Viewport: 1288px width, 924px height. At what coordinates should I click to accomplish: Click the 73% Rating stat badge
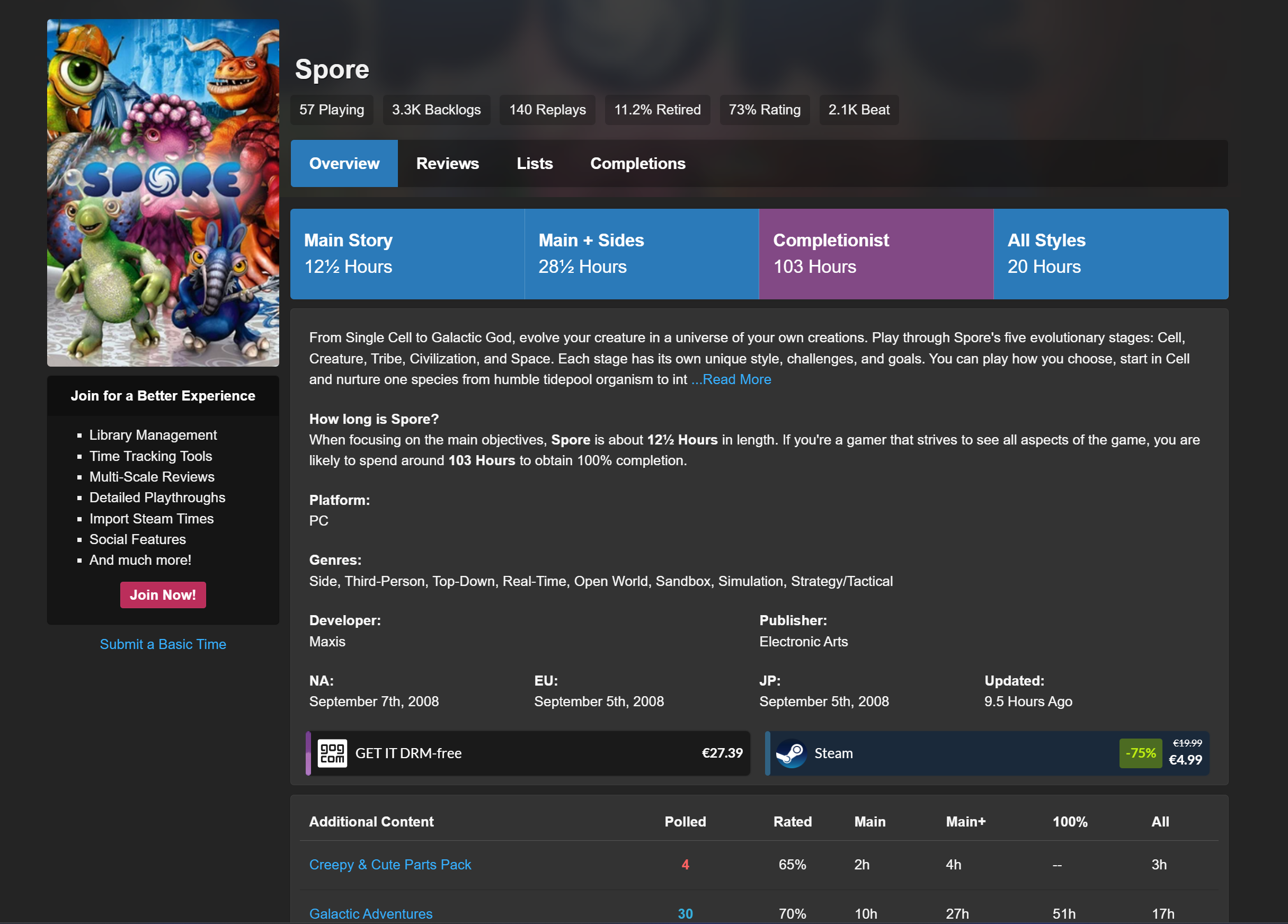[x=764, y=110]
